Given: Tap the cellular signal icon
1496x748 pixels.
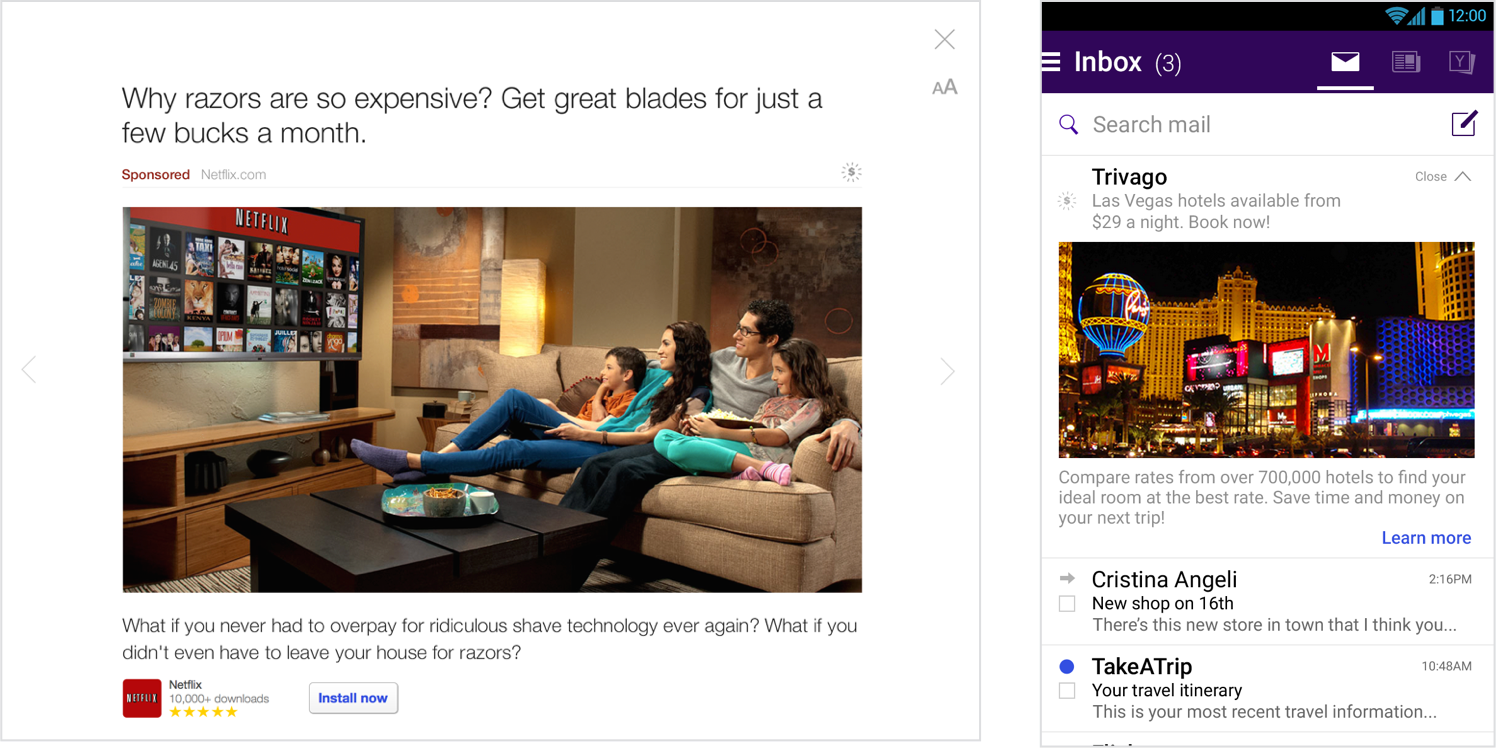Looking at the screenshot, I should point(1417,16).
